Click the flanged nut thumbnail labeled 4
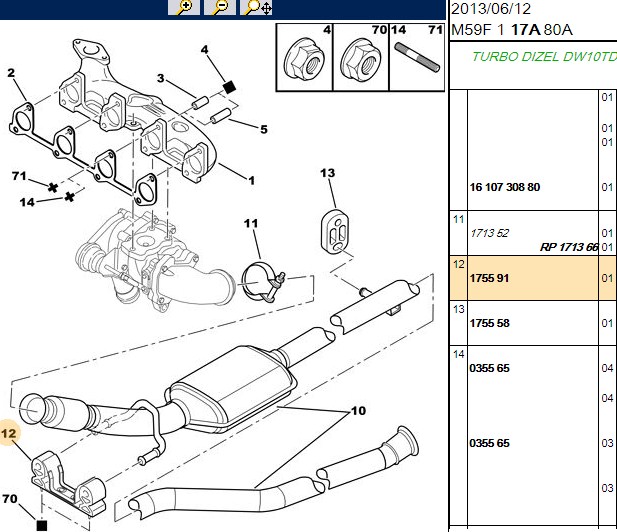617x532 pixels. click(305, 57)
